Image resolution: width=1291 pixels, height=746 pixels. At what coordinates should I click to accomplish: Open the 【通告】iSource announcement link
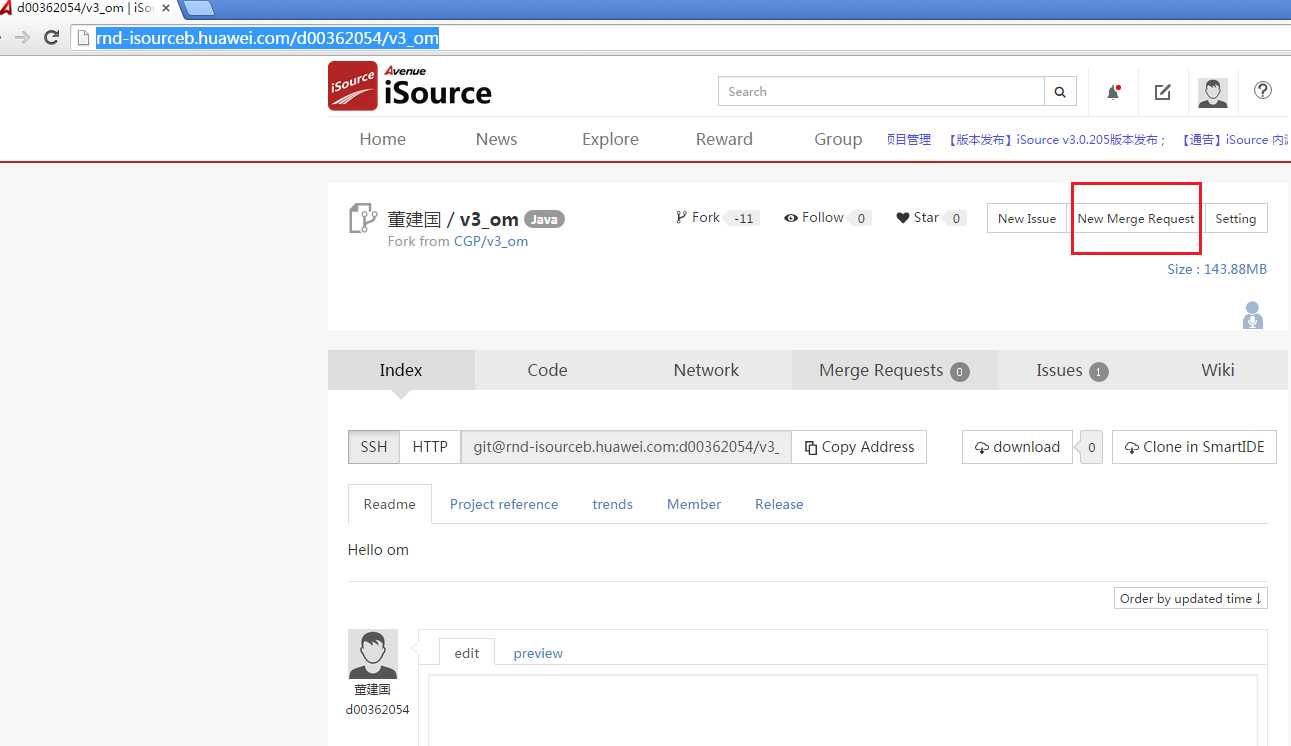[1235, 140]
